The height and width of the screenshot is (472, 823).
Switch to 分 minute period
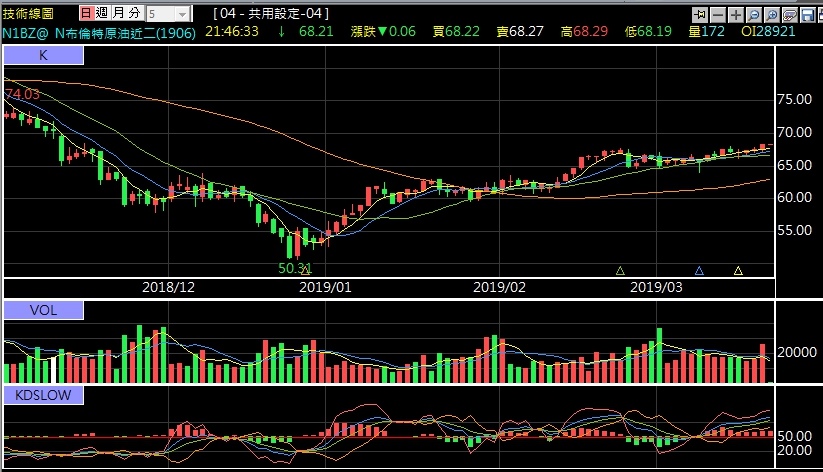pyautogui.click(x=135, y=13)
